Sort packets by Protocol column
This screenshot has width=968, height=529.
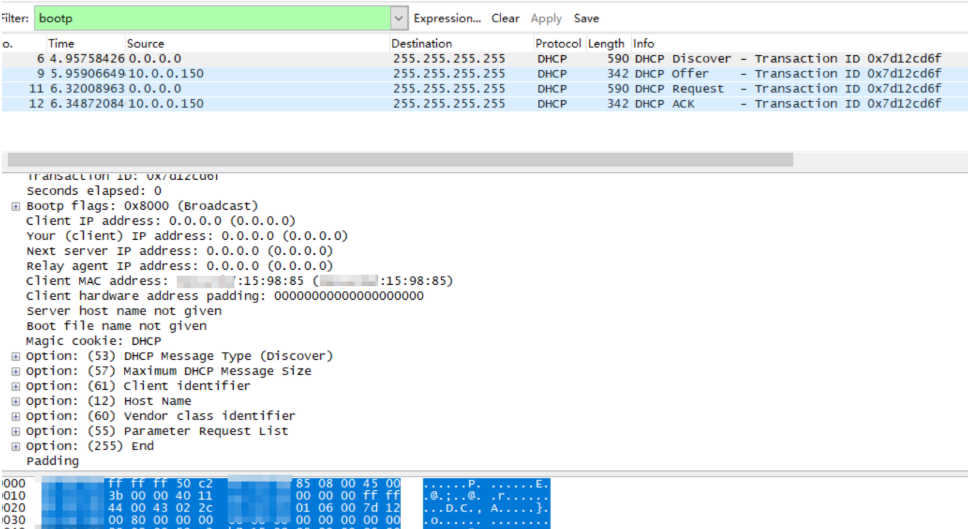558,44
